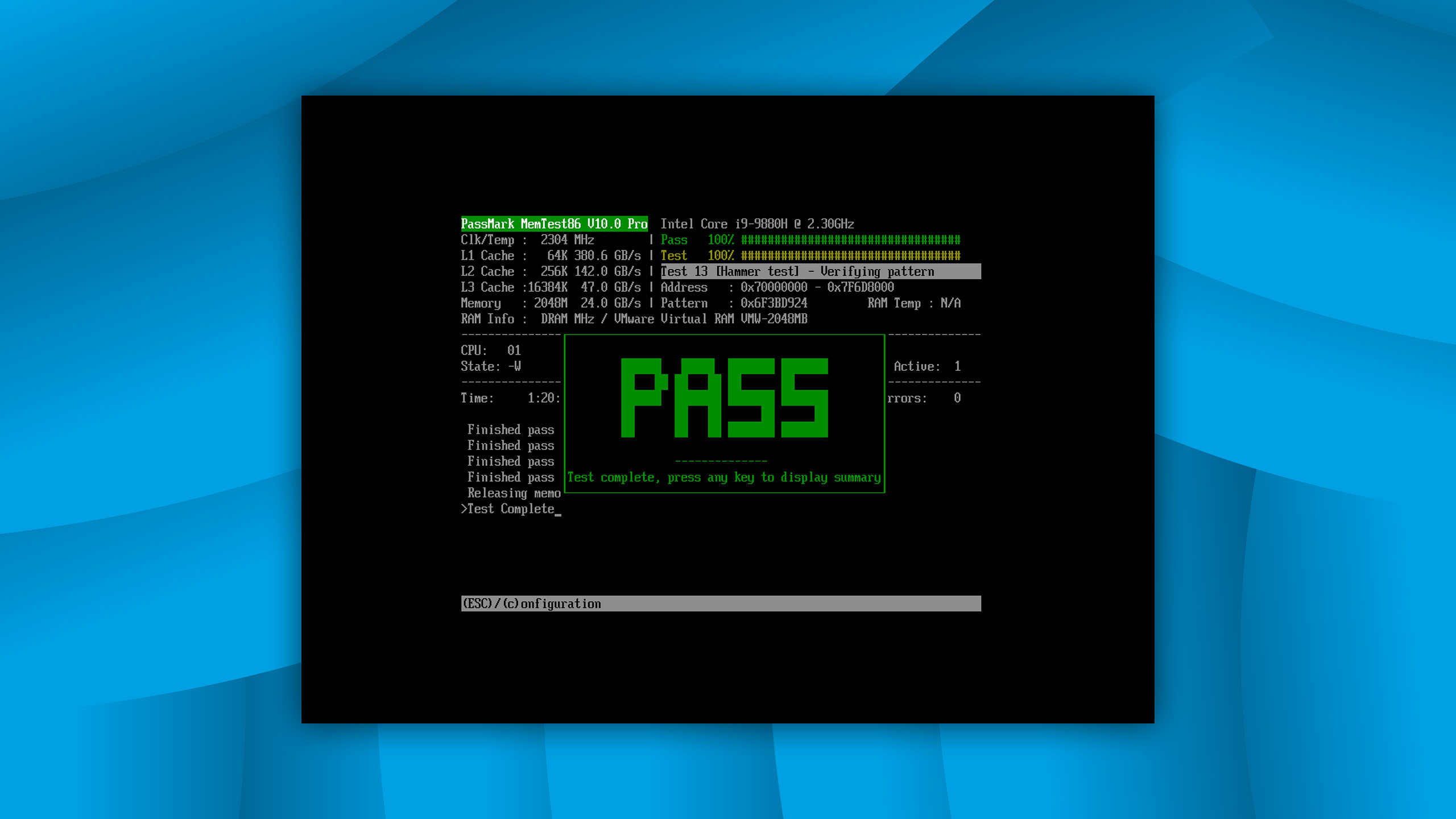Viewport: 1456px width, 819px height.
Task: Click the PassMark MemTest86 V10.0 Pro title
Action: 554,224
